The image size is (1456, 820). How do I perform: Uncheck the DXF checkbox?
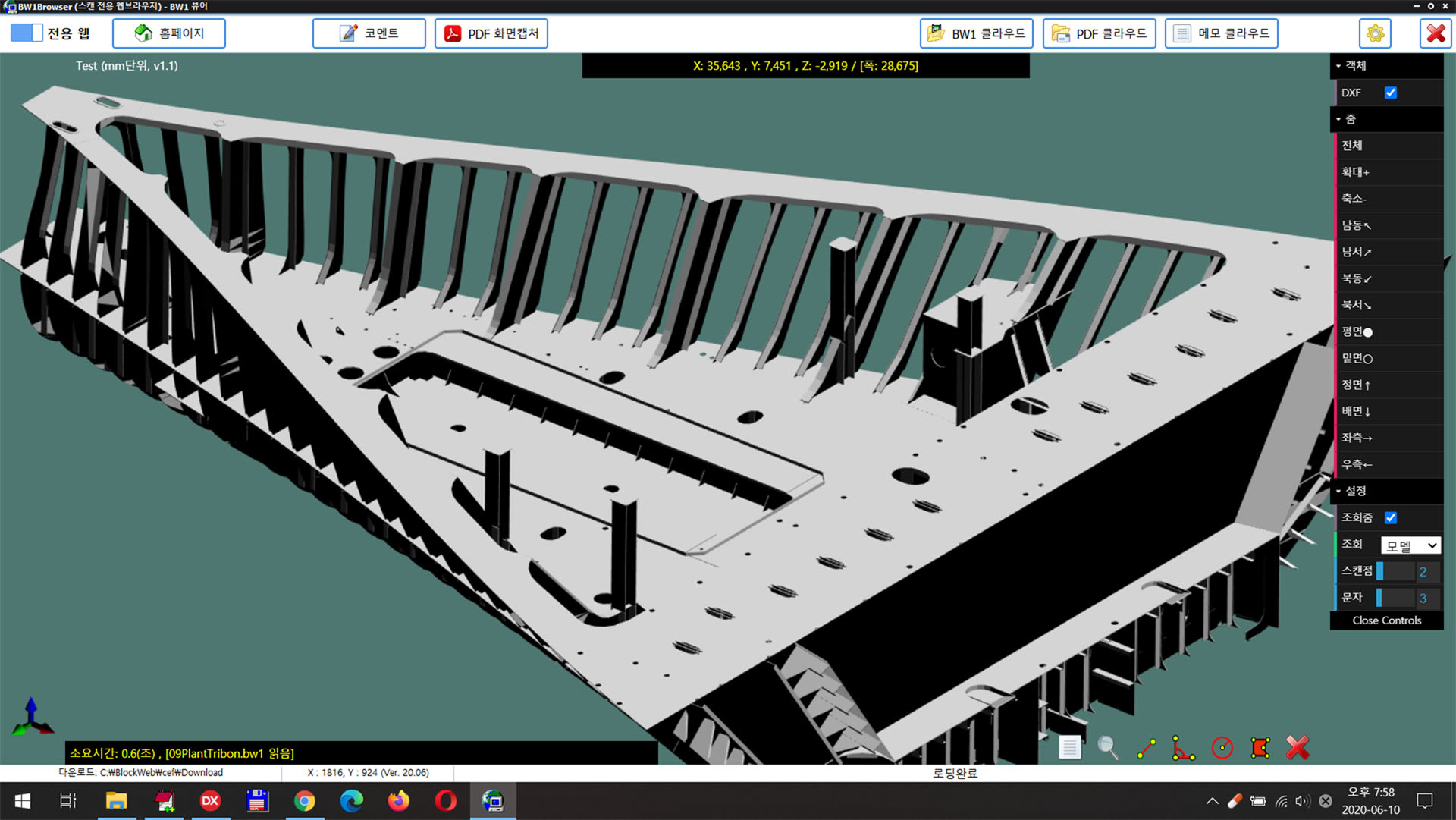(1390, 93)
